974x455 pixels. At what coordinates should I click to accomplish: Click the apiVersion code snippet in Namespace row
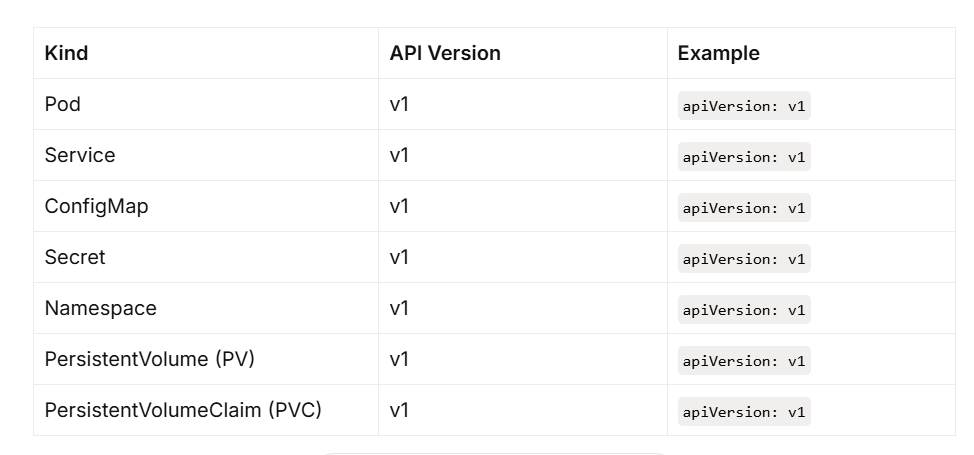point(744,310)
